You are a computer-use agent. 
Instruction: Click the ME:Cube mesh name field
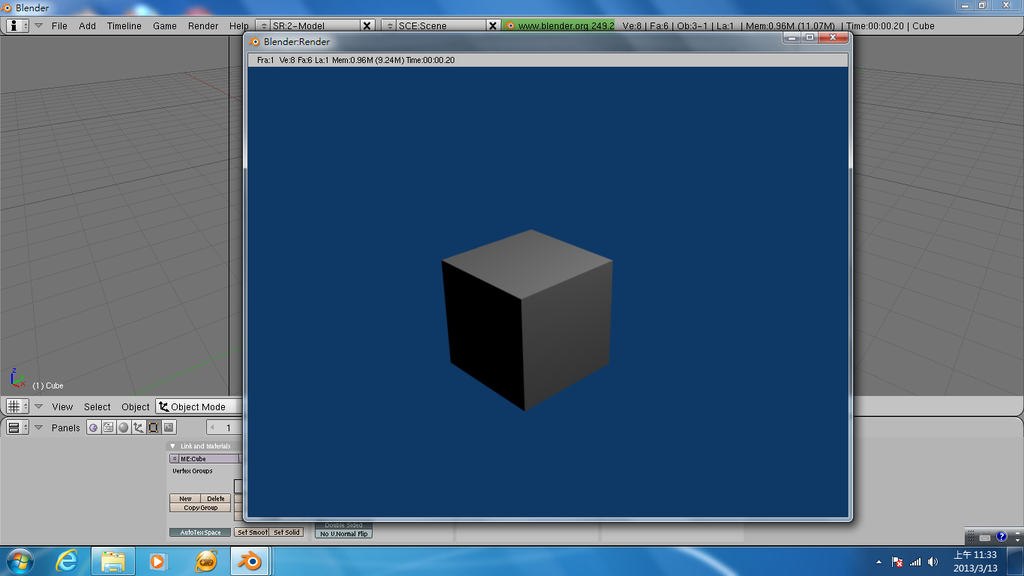click(208, 459)
